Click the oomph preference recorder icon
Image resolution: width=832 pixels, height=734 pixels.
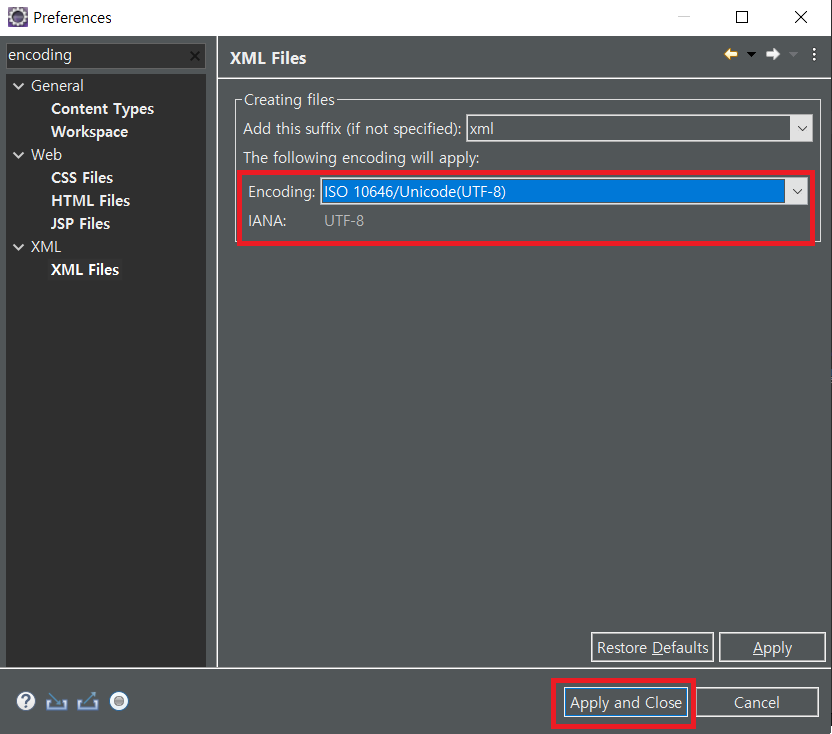click(119, 701)
